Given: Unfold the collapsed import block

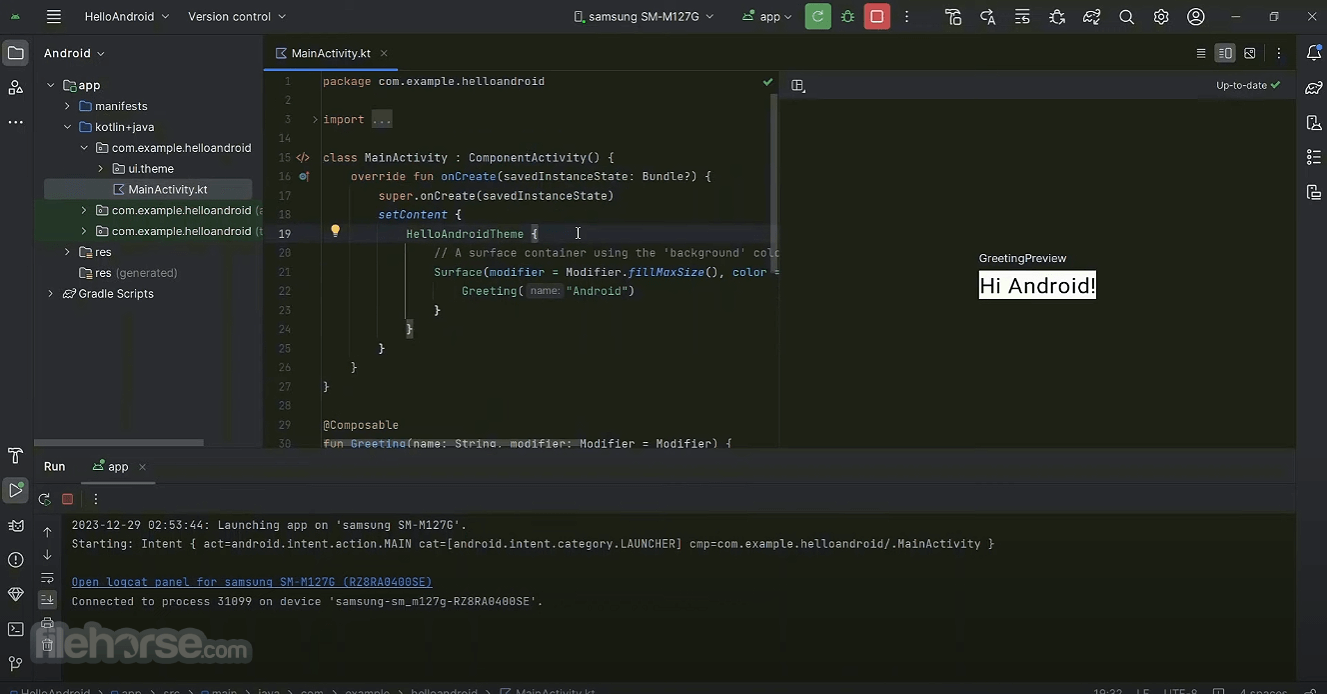Looking at the screenshot, I should pos(315,119).
